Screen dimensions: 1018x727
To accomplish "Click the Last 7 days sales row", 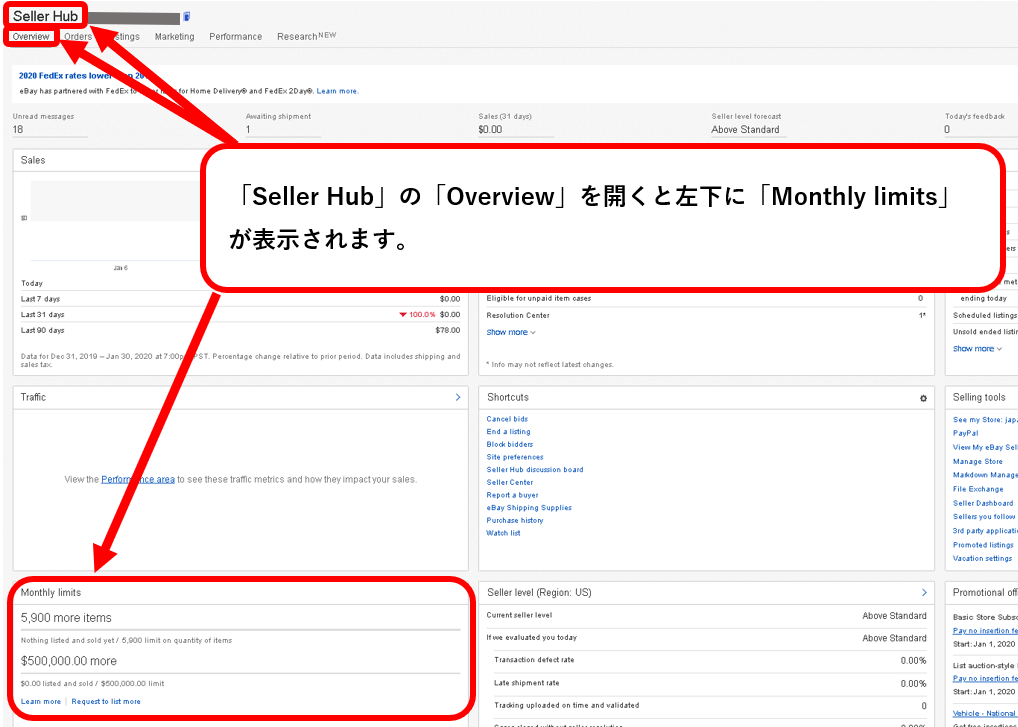I will tap(240, 299).
